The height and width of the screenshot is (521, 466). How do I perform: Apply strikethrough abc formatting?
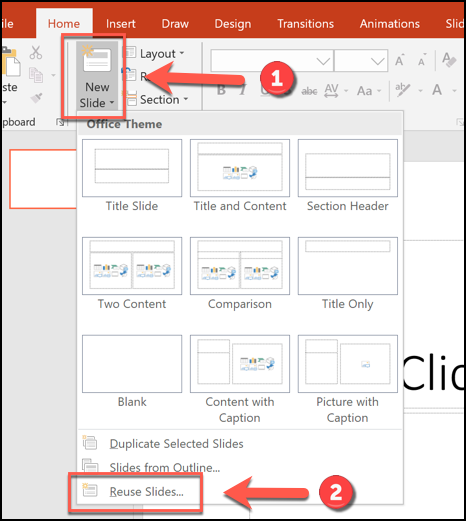(x=309, y=91)
